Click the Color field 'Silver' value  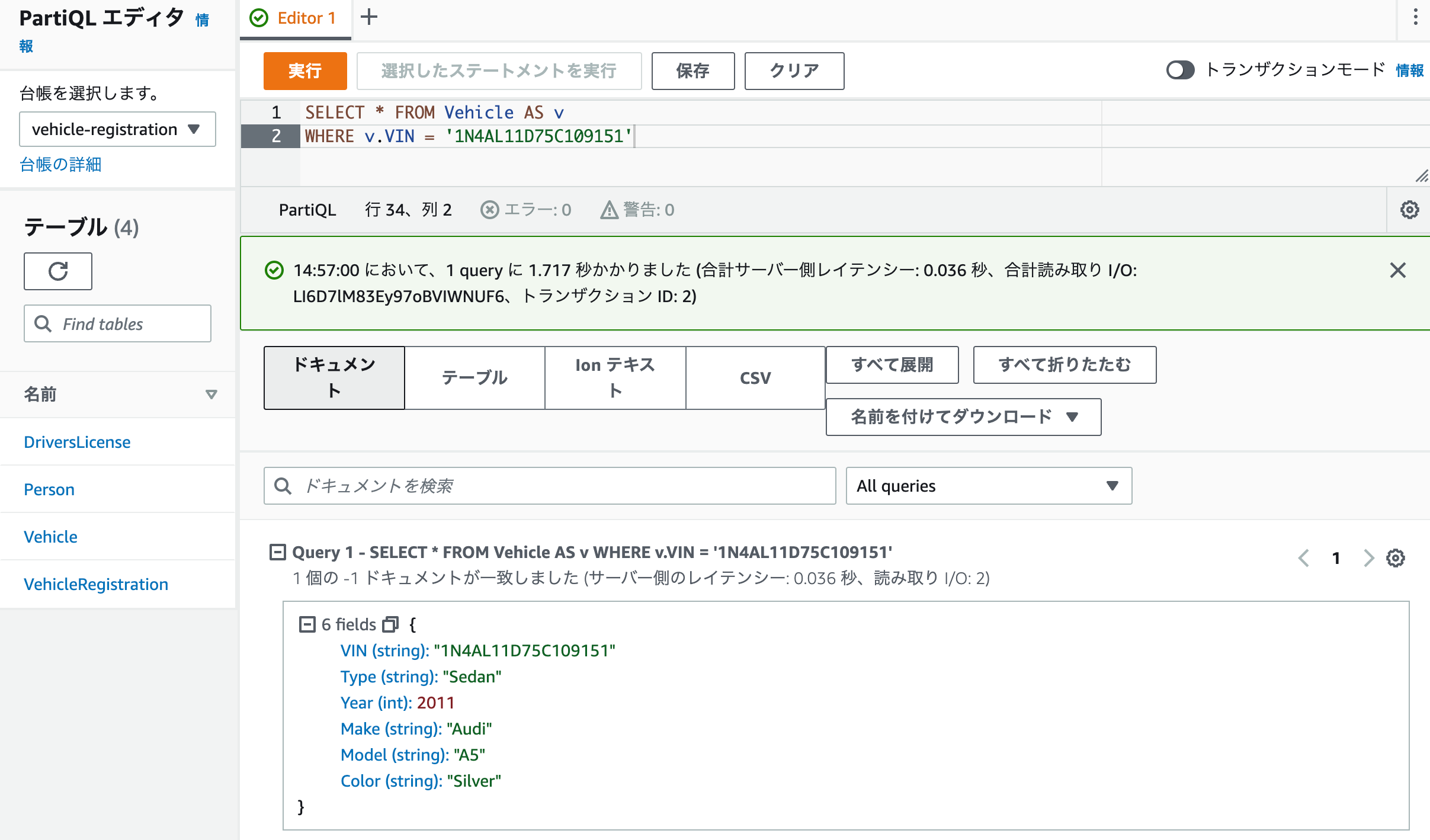pos(474,781)
